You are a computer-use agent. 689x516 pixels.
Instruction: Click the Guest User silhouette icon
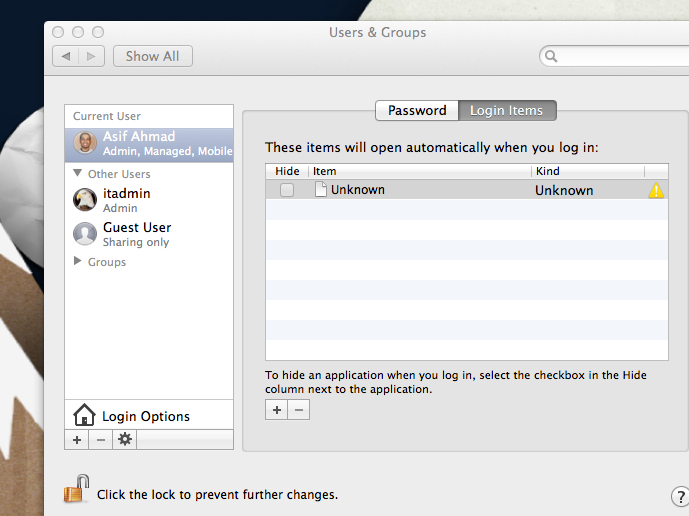pos(85,233)
